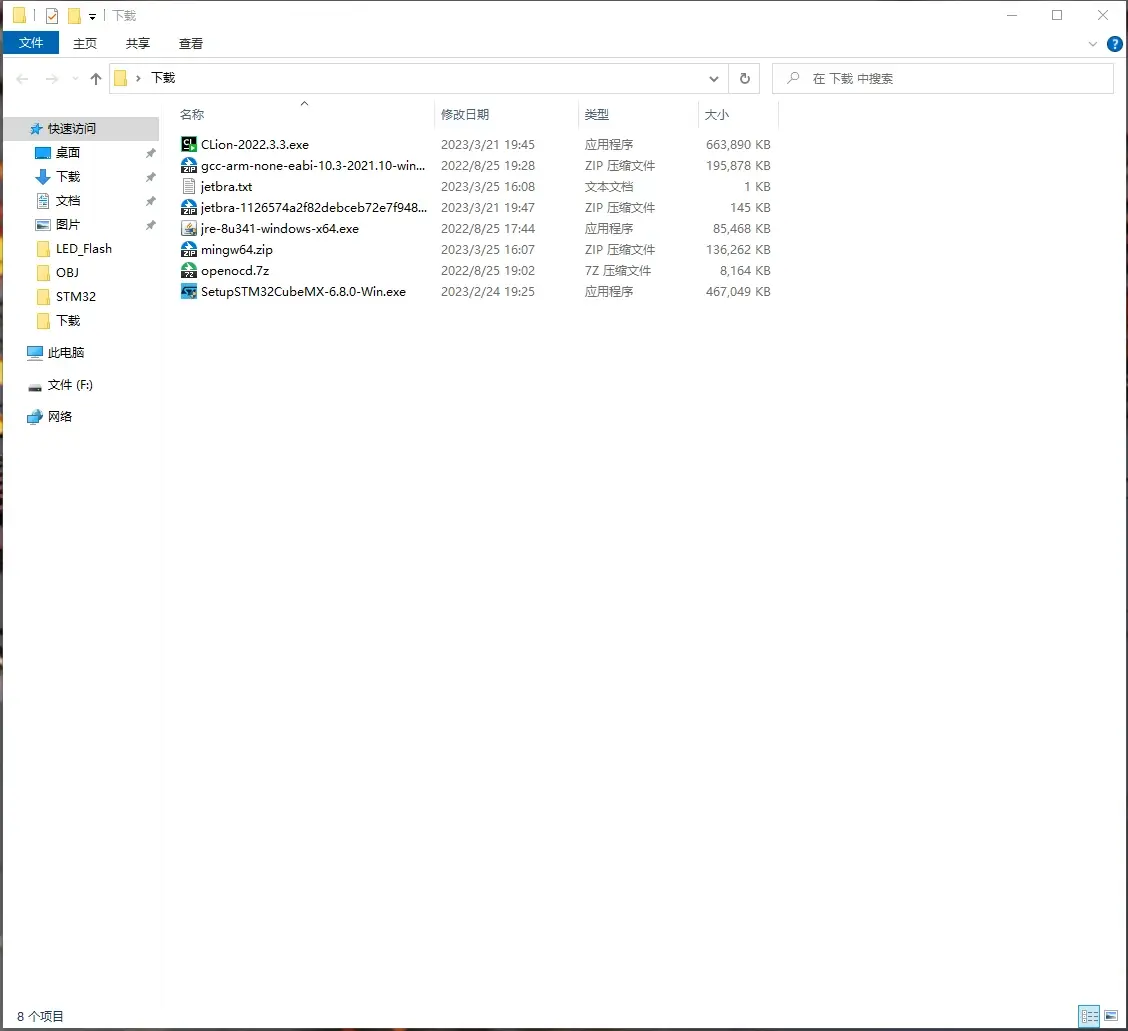Open 文档 in the navigation pane
Screen dimensions: 1128x1031
point(68,201)
